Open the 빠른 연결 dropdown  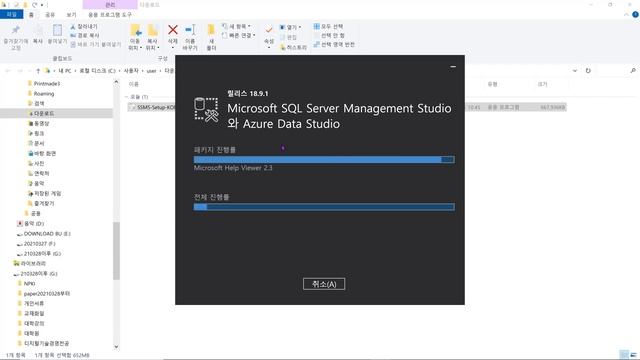[x=239, y=36]
